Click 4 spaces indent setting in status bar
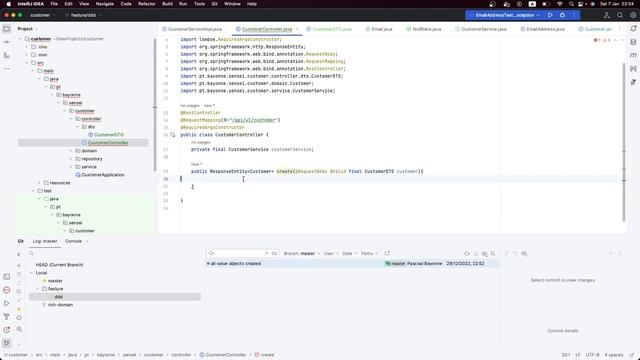The image size is (640, 360). [613, 355]
